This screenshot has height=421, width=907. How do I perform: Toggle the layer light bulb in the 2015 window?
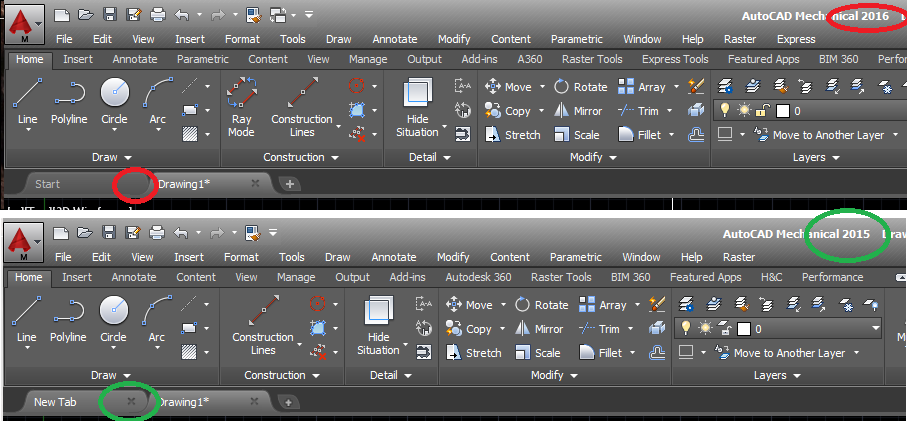click(686, 328)
